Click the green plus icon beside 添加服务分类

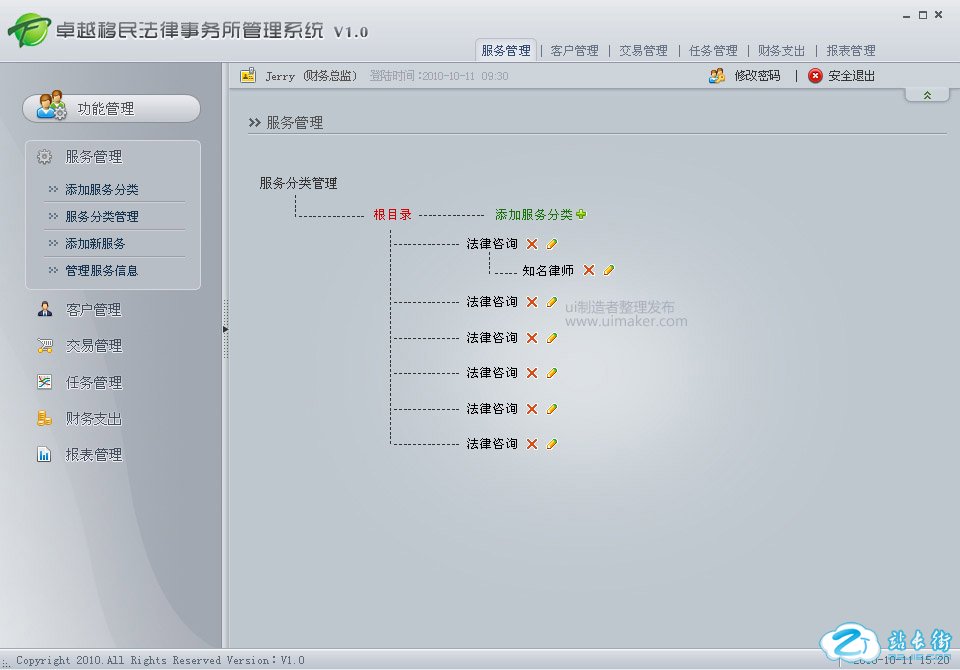[x=581, y=214]
